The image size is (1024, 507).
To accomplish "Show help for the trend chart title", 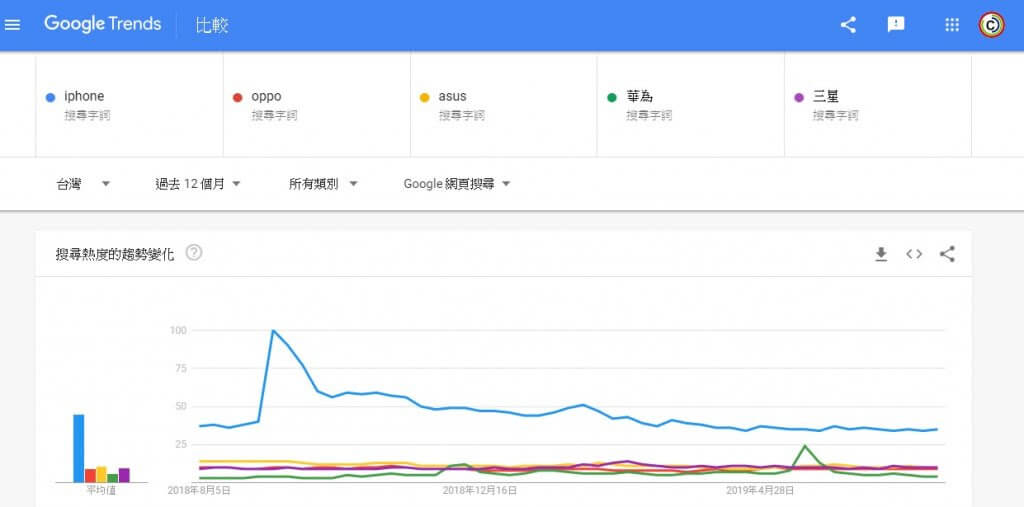I will point(194,253).
